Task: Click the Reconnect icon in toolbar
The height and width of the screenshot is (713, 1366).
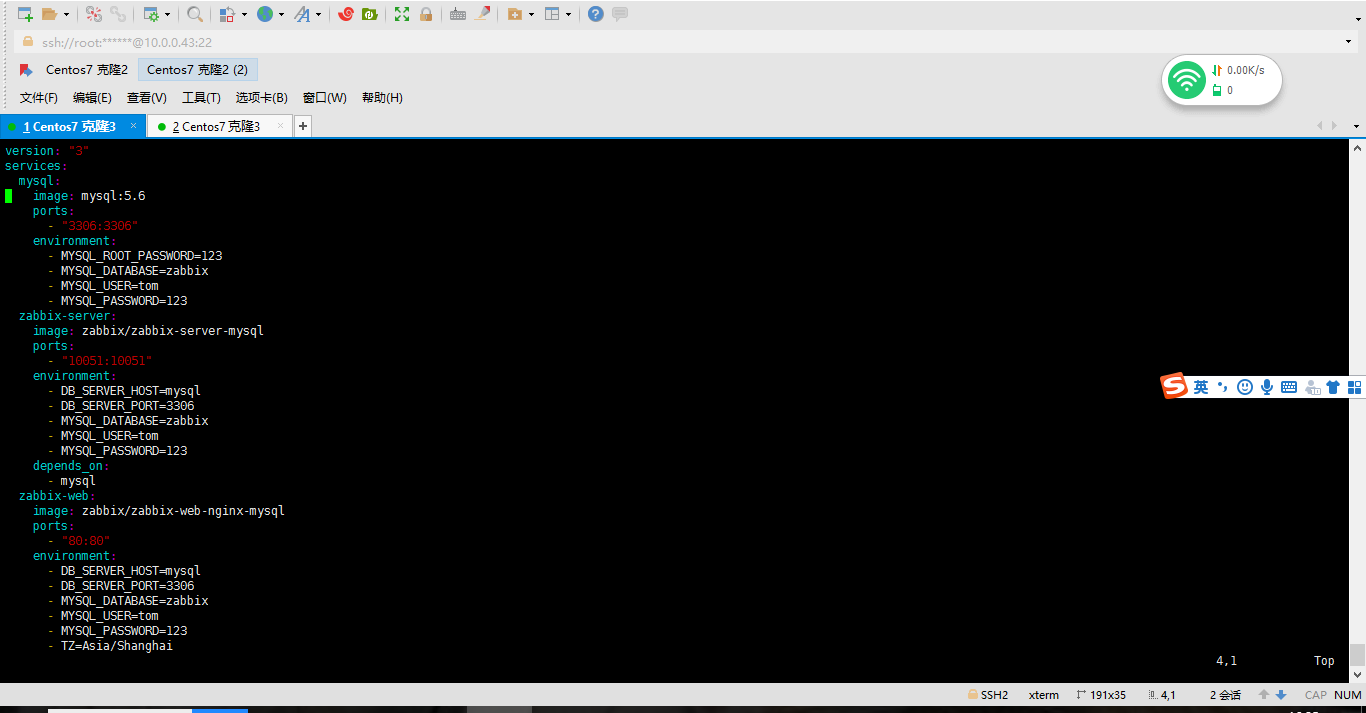Action: [93, 14]
